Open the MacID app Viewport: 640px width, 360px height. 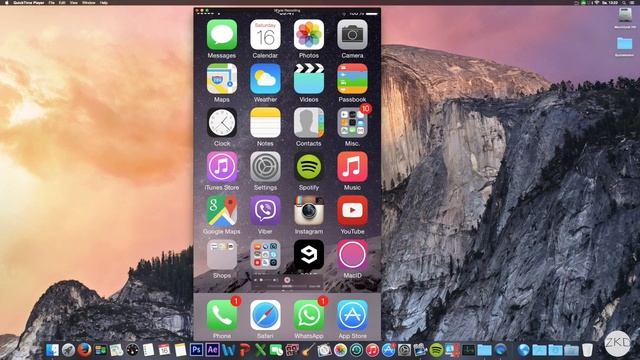click(352, 255)
